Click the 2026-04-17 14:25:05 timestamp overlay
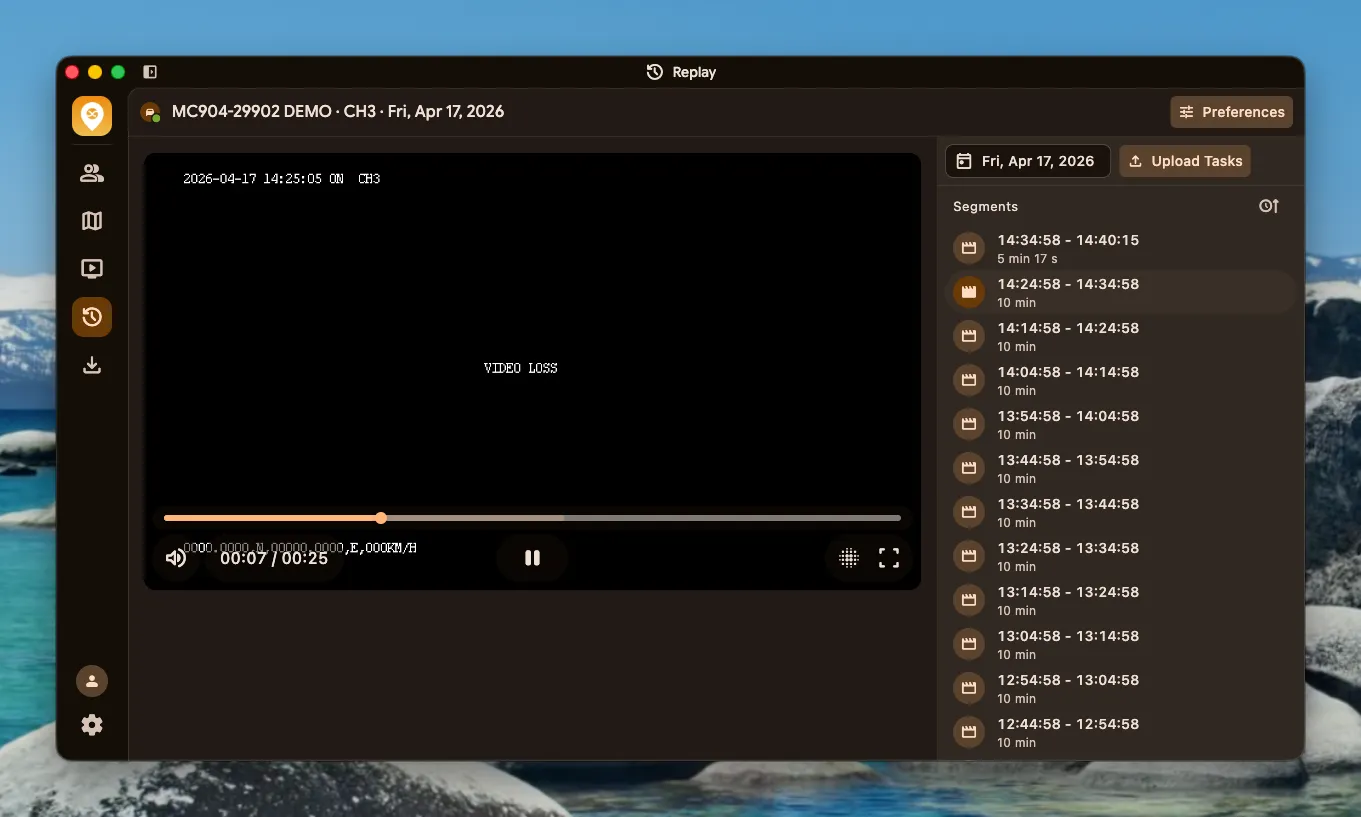 tap(253, 179)
